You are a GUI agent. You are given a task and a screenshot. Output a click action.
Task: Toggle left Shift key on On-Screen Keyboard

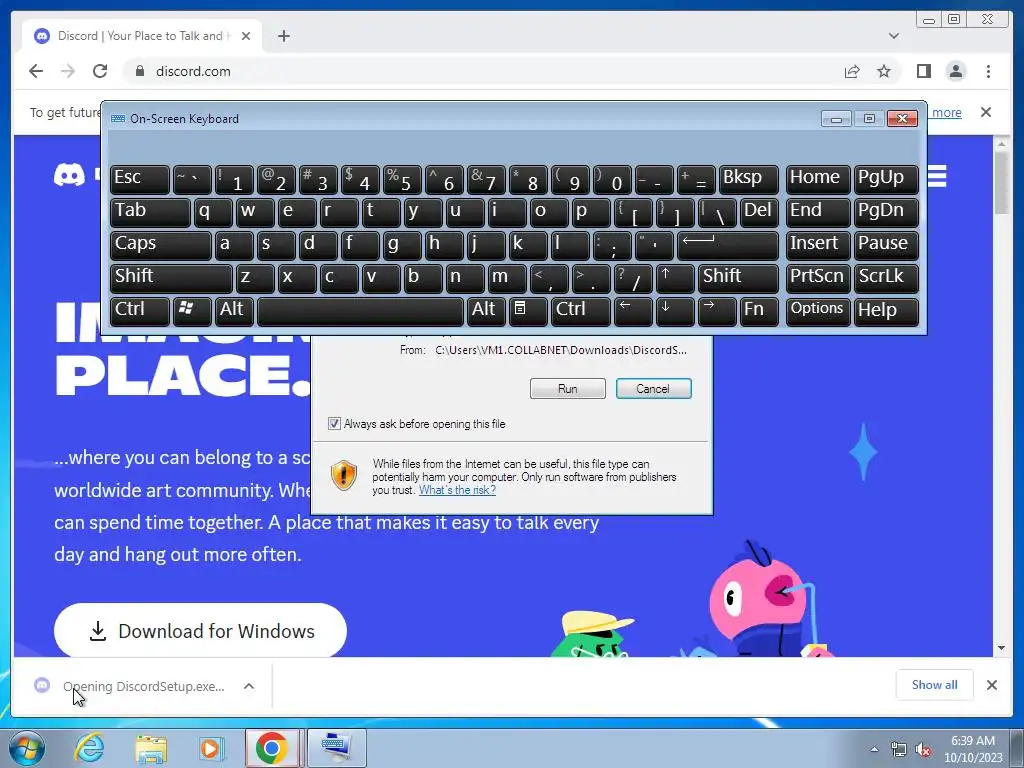click(x=171, y=278)
